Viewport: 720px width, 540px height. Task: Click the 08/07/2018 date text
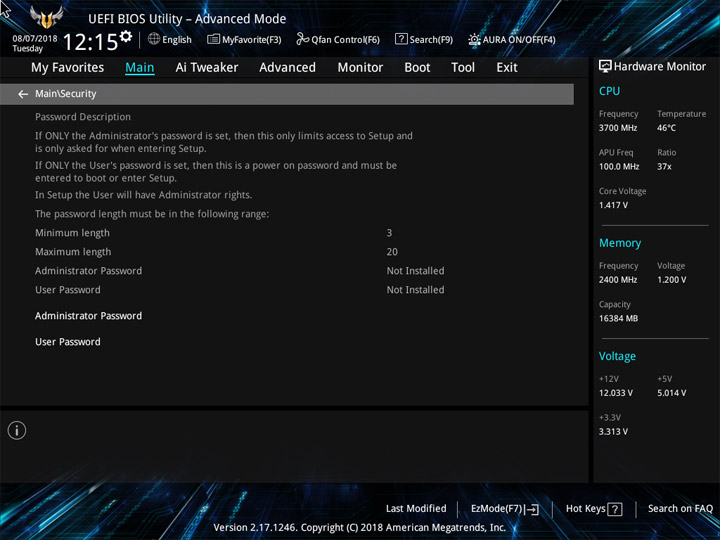pos(35,39)
